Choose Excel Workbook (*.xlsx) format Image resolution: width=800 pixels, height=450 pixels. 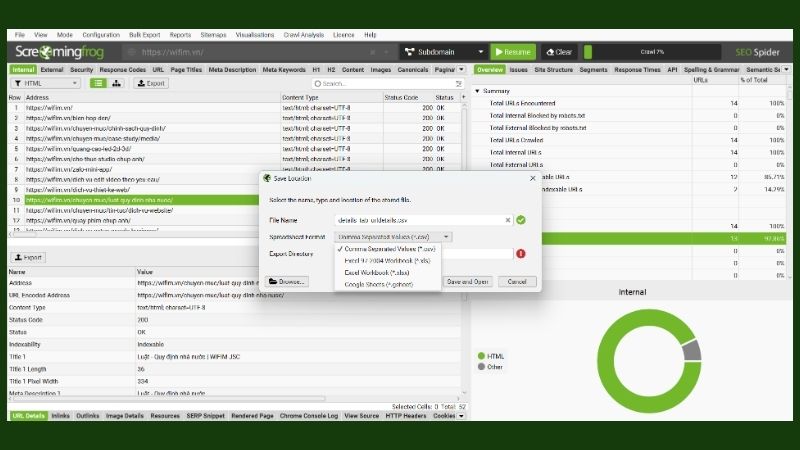[377, 272]
